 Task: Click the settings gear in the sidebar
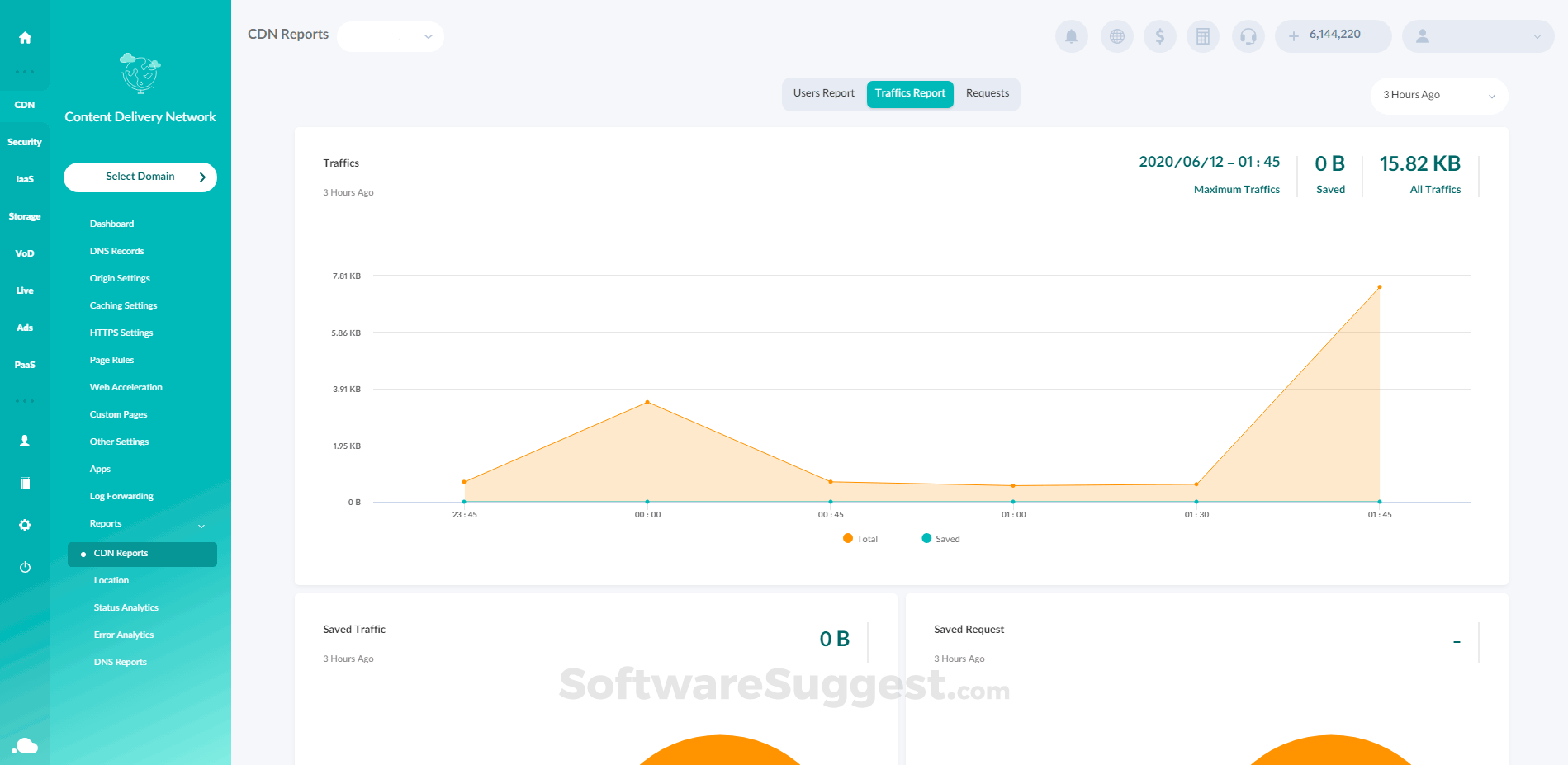[25, 525]
